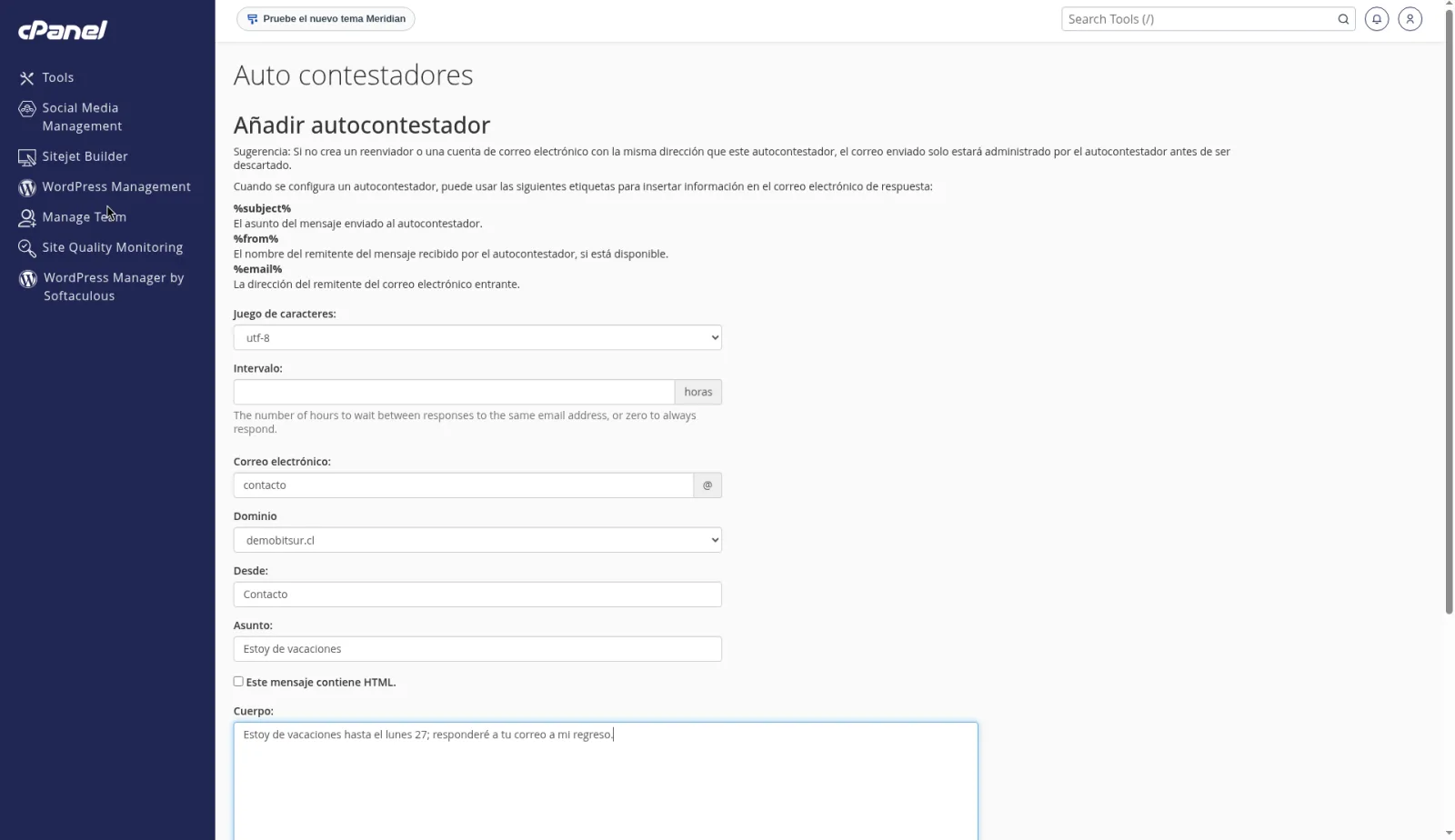1455x840 pixels.
Task: Click the Manage Team sidebar icon
Action: 27,218
